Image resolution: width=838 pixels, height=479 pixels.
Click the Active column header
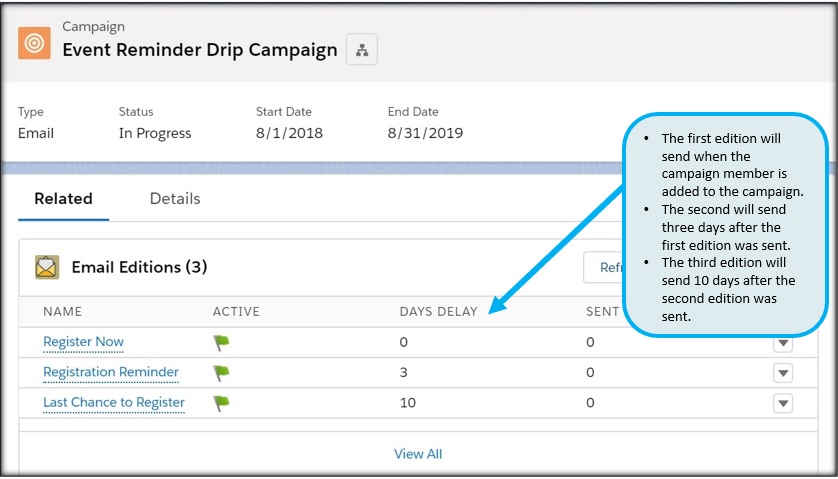(236, 312)
